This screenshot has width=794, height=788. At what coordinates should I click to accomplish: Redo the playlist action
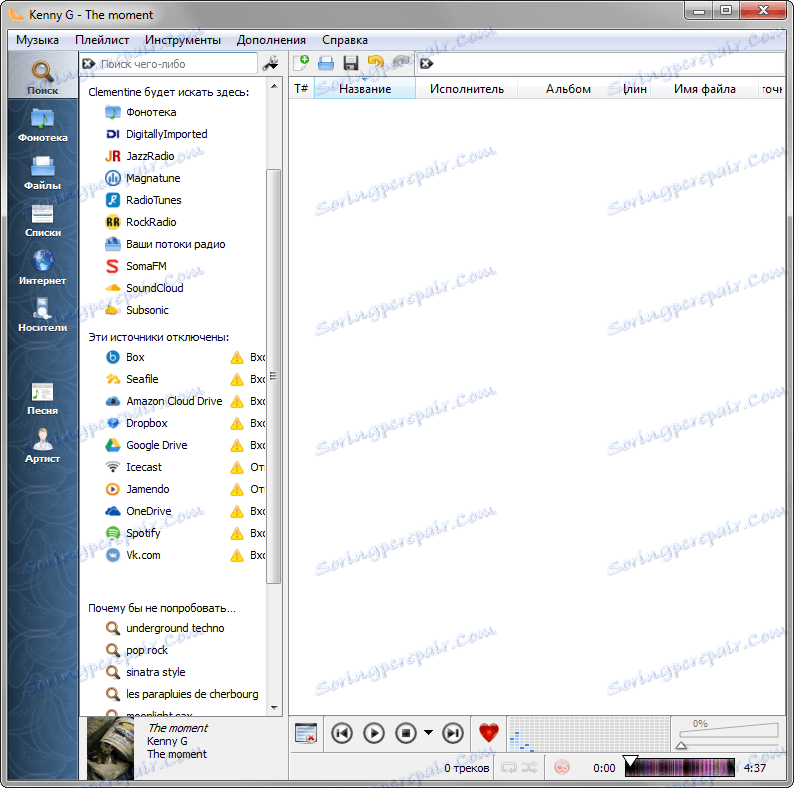[x=401, y=63]
